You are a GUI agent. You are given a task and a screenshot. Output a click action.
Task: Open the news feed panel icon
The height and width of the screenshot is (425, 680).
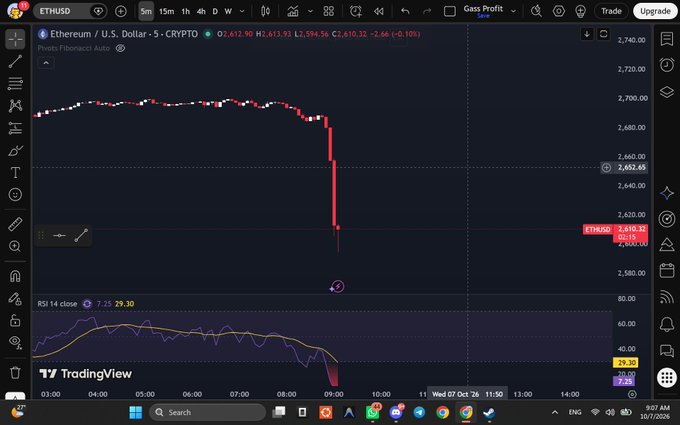[x=667, y=297]
